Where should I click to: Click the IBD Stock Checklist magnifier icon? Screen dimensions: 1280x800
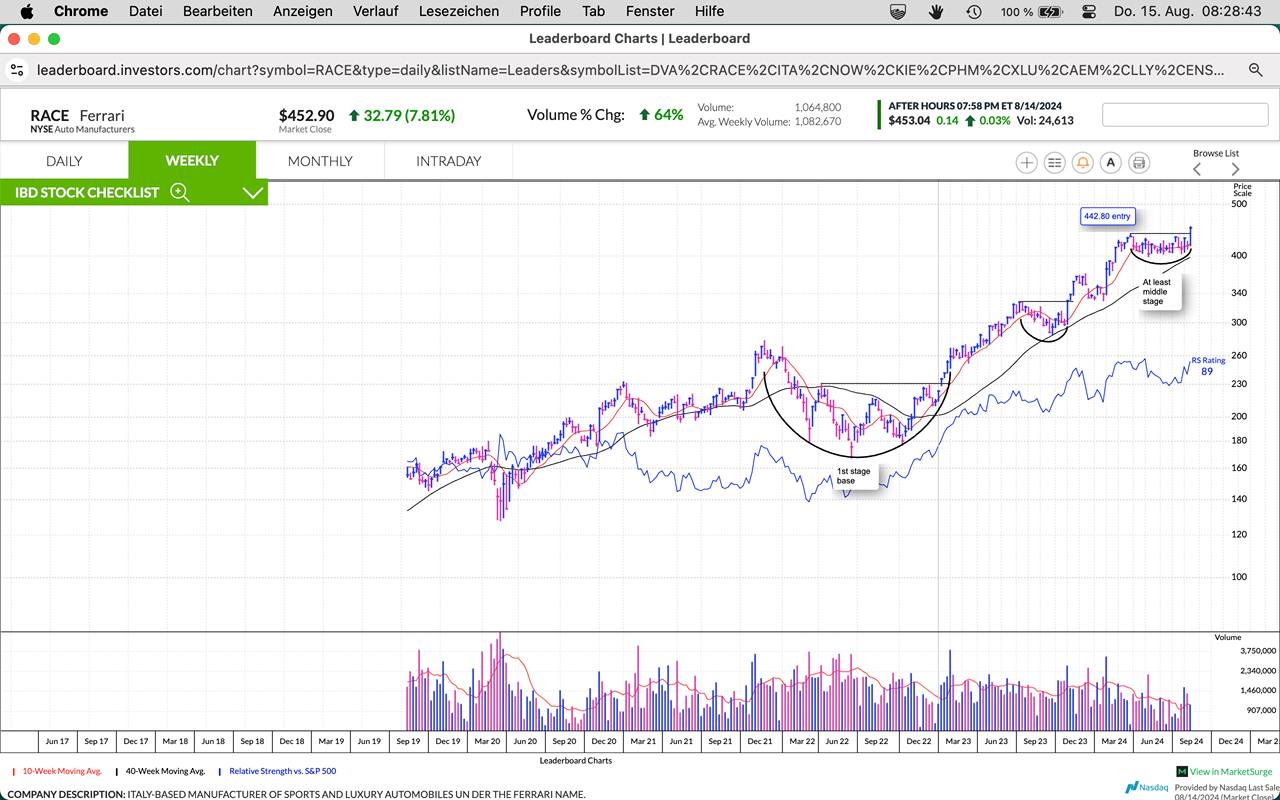coord(180,192)
